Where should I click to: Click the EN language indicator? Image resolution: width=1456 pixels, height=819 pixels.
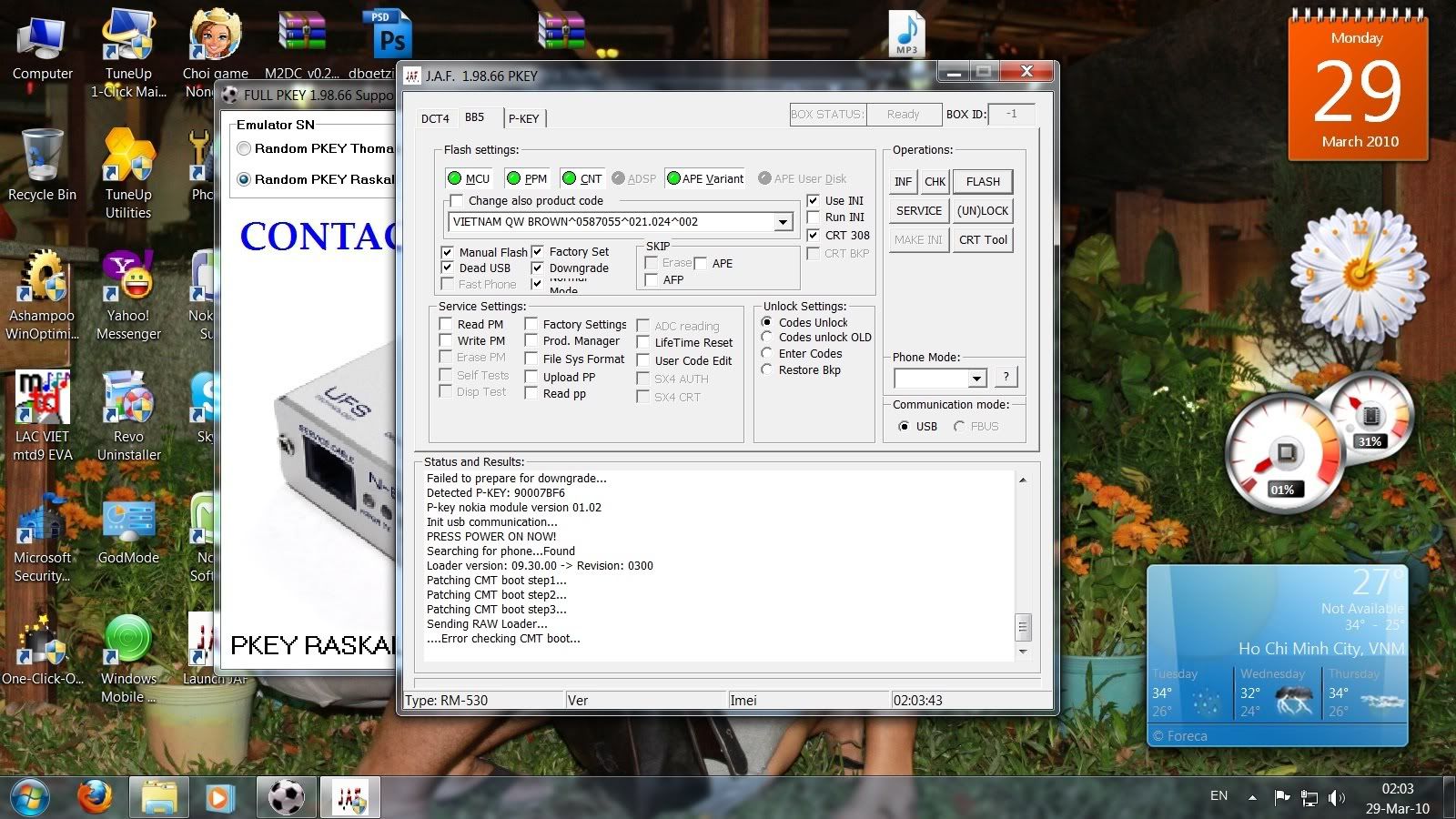point(1218,795)
